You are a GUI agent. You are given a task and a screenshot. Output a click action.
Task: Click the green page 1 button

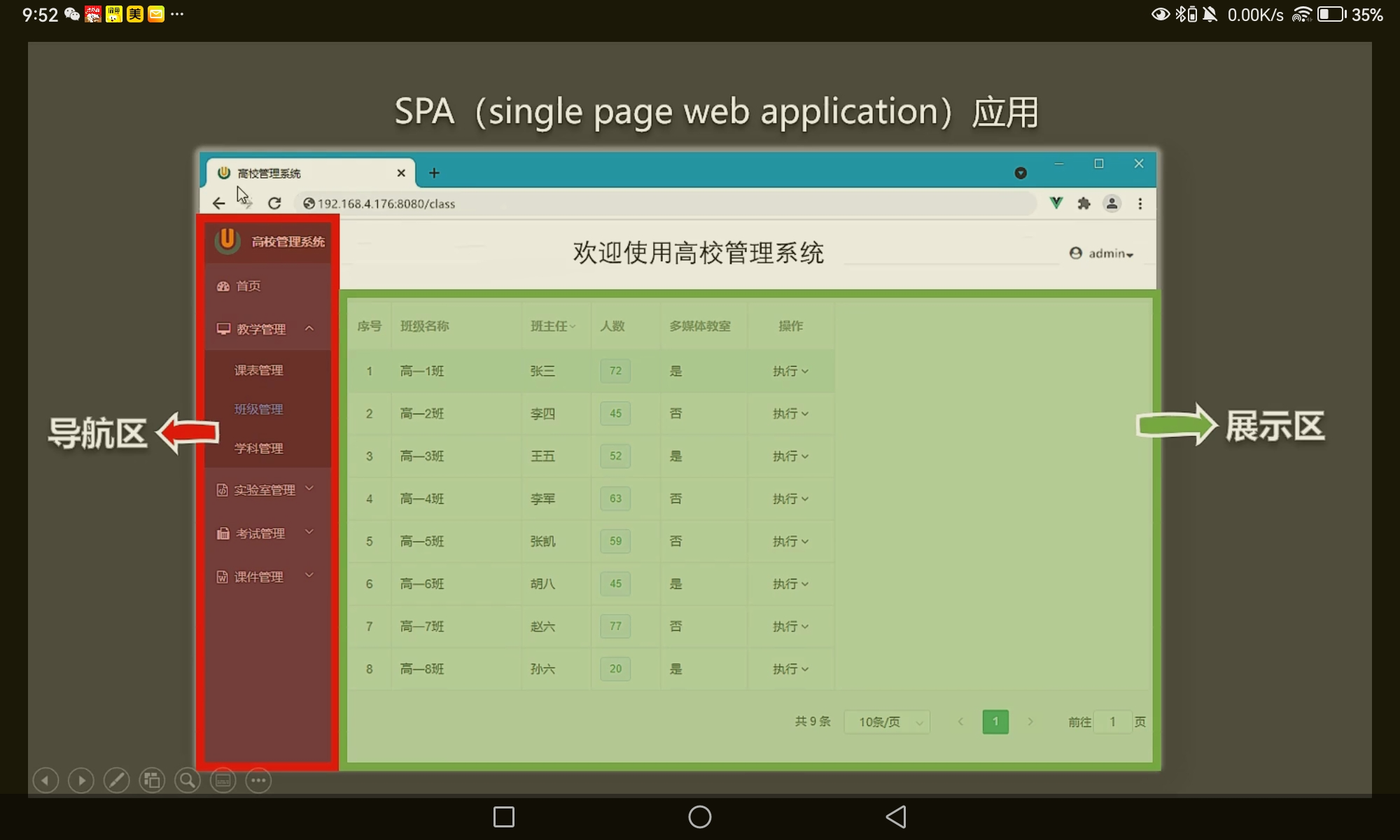click(995, 722)
